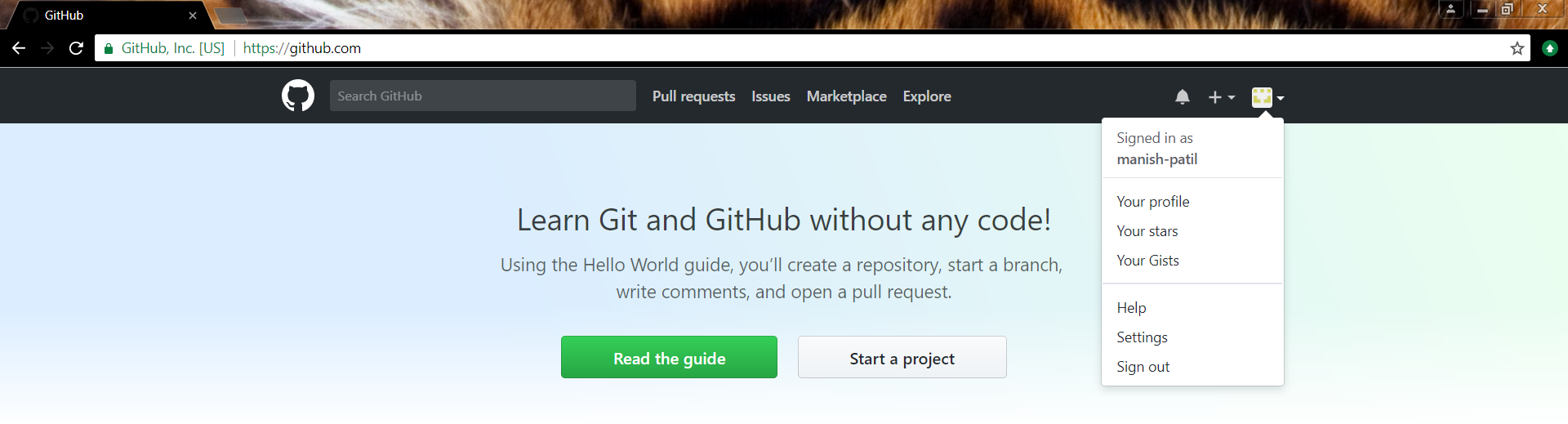Viewport: 1568px width, 424px height.
Task: Click the Start a project button
Action: pyautogui.click(x=902, y=357)
